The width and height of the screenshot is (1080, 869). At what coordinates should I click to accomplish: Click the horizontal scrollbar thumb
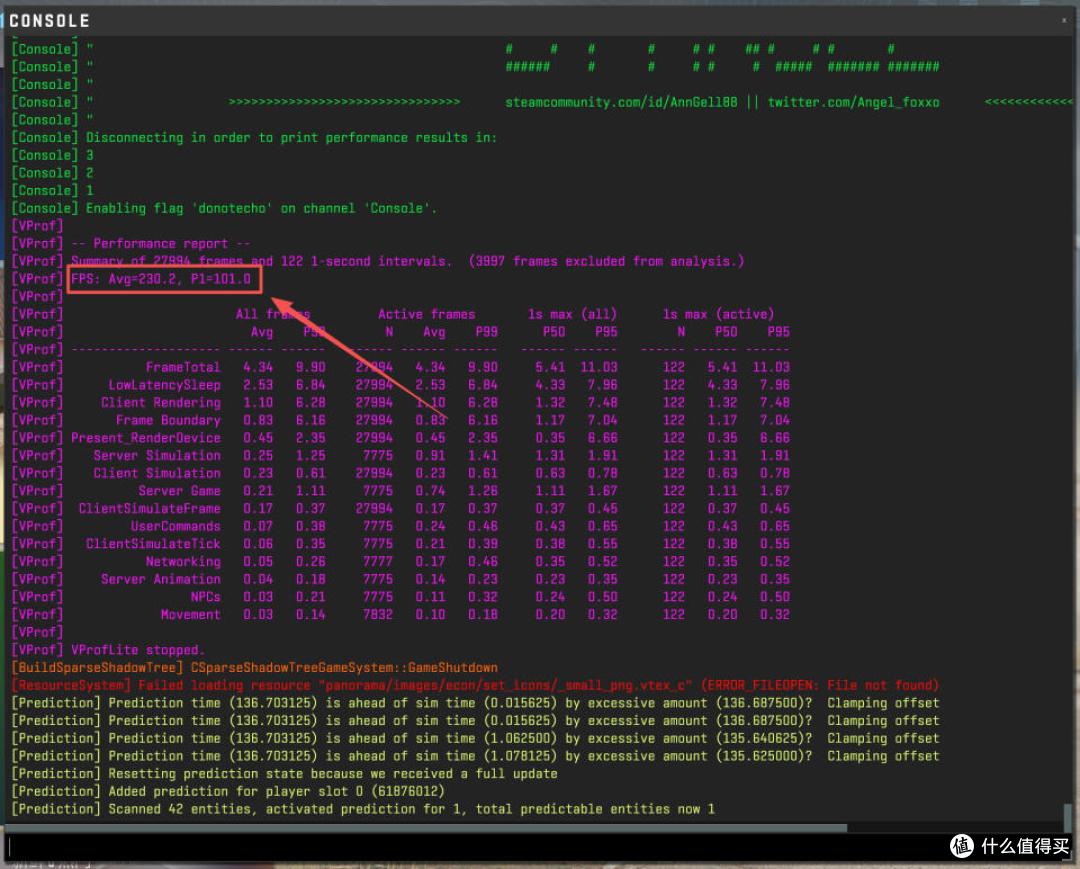point(427,828)
